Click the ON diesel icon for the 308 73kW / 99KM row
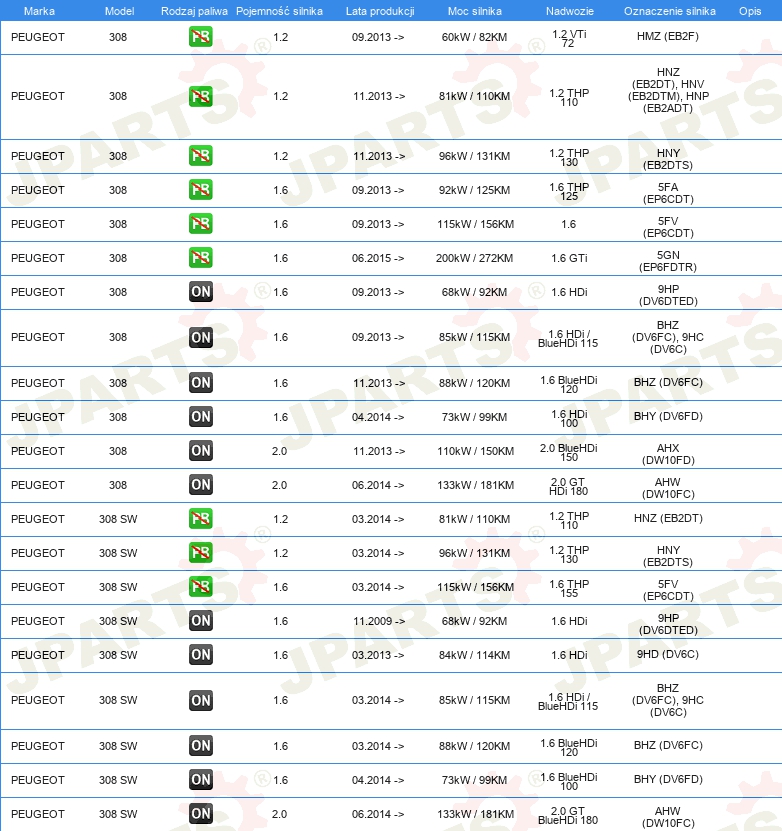 click(201, 417)
